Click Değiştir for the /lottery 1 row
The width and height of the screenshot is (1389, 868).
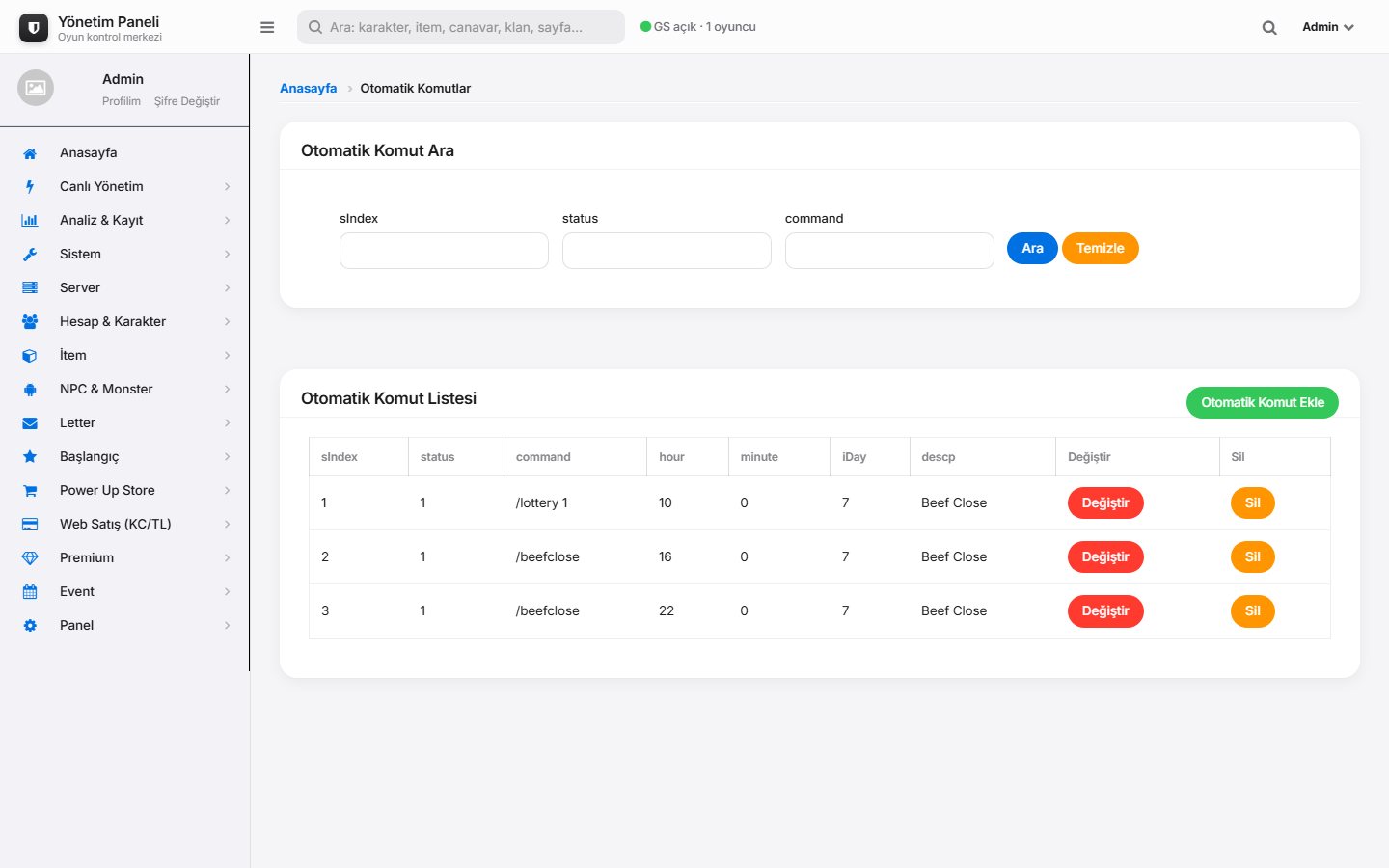pos(1105,502)
